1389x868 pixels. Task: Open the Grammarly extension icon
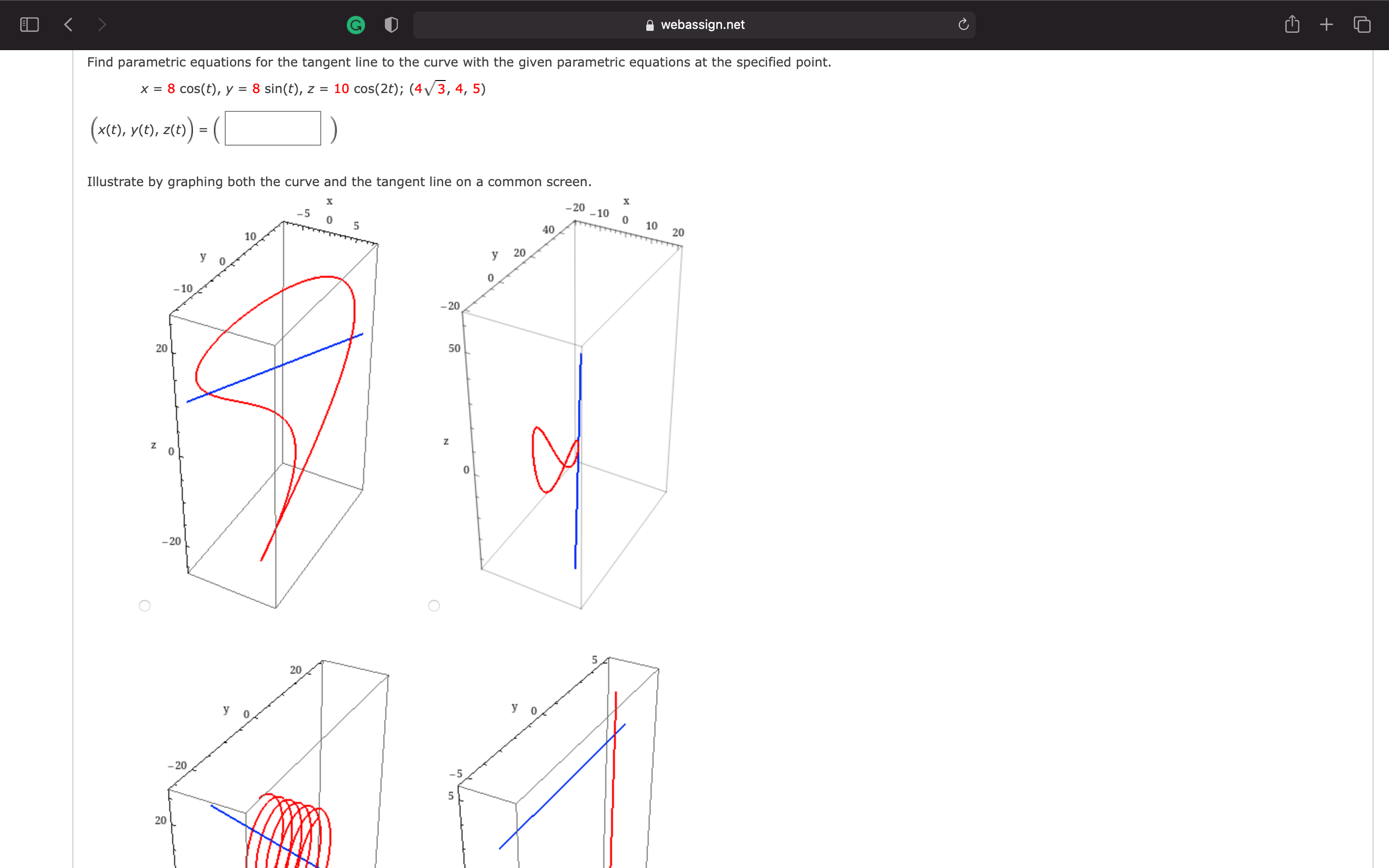(356, 24)
